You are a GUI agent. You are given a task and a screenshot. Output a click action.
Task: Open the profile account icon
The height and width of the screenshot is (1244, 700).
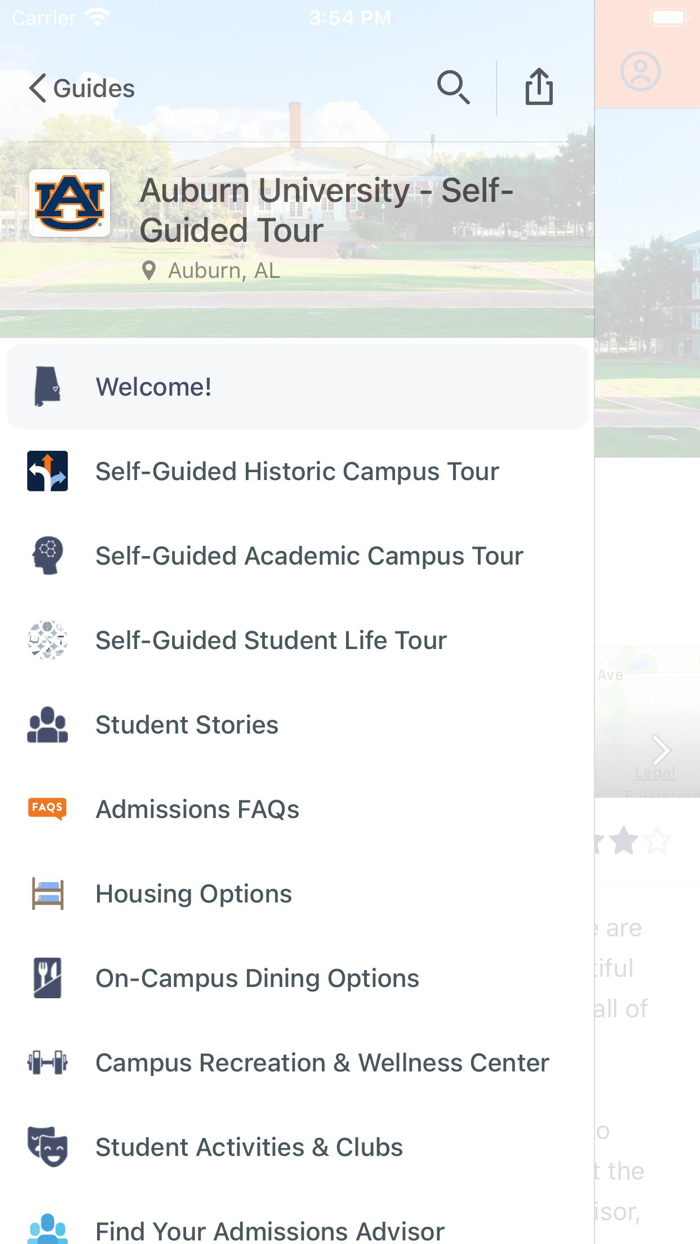(640, 71)
